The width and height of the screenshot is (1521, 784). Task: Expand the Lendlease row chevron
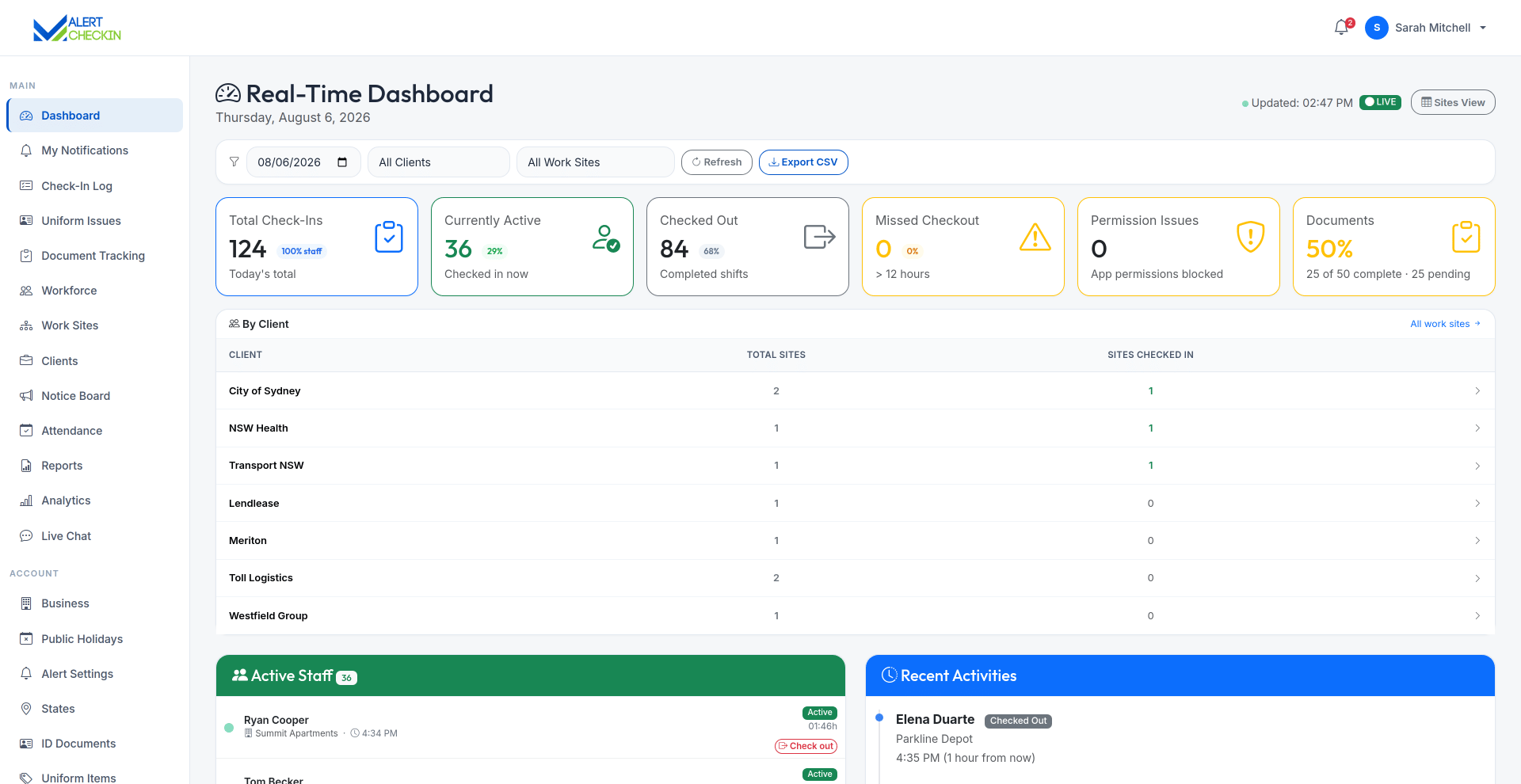(x=1477, y=504)
